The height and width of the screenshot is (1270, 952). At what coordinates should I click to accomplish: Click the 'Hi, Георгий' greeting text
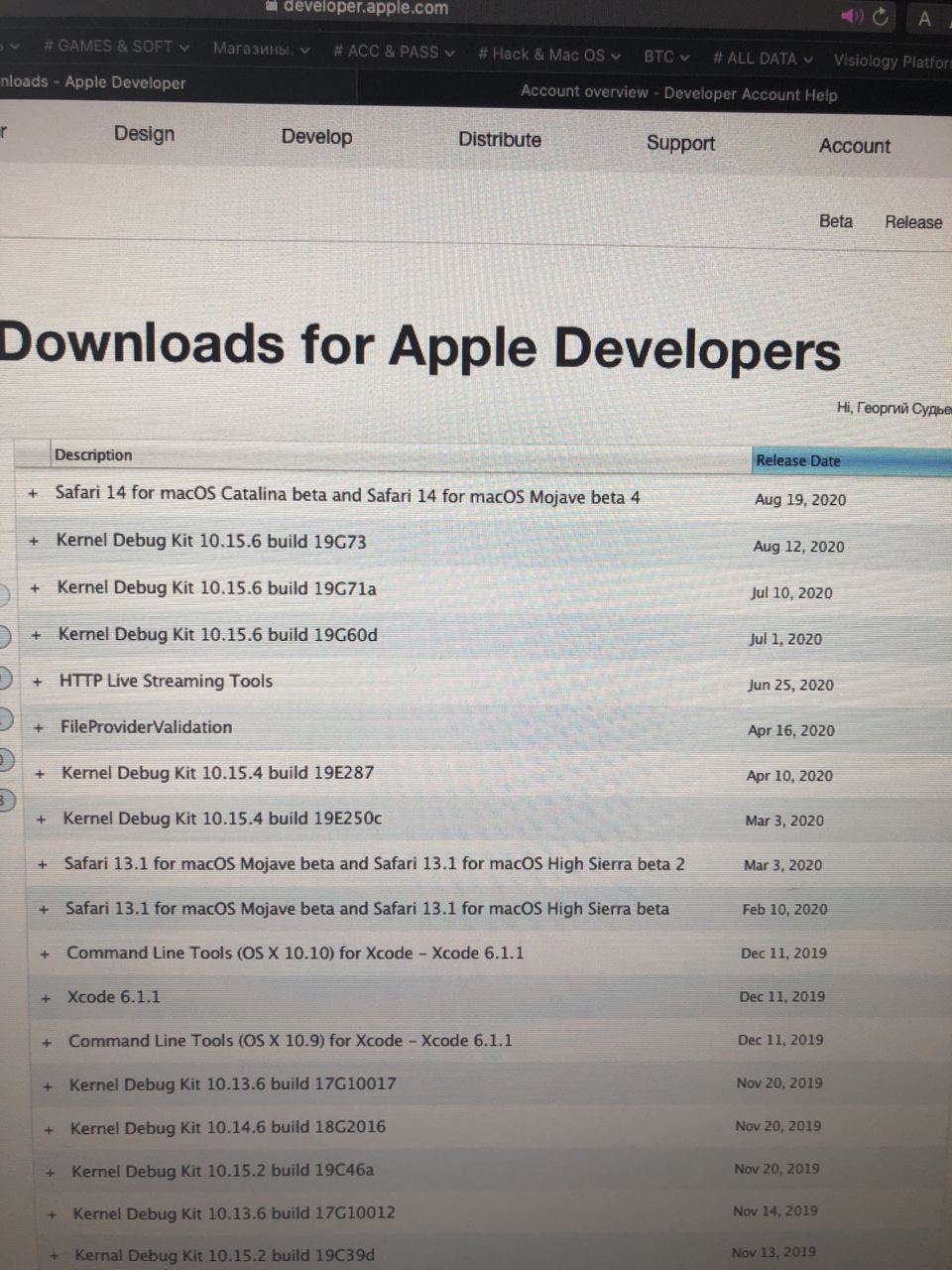892,408
